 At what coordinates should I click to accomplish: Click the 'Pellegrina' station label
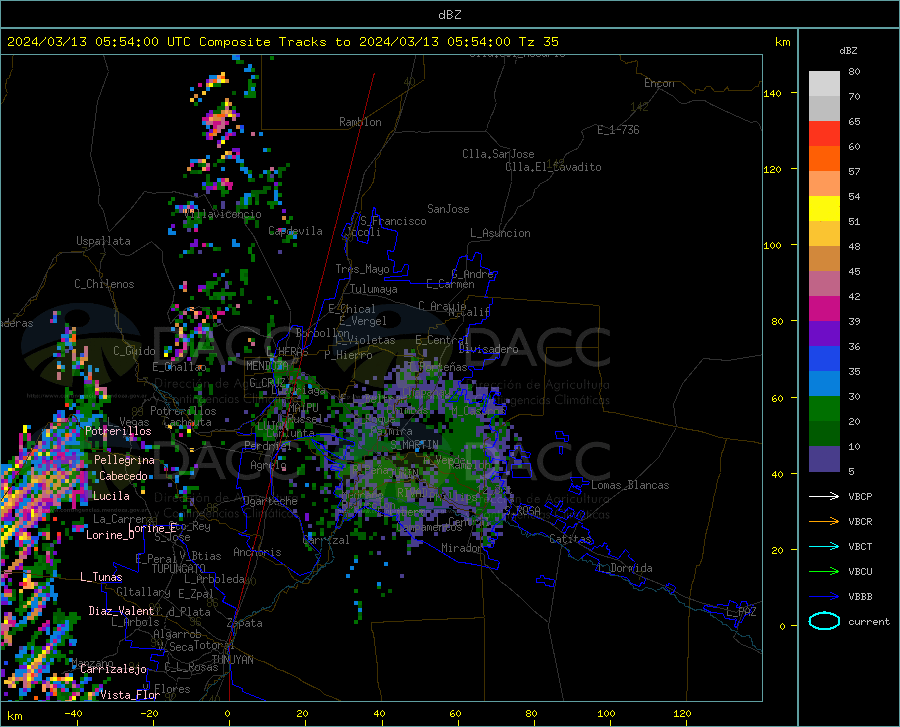click(124, 460)
